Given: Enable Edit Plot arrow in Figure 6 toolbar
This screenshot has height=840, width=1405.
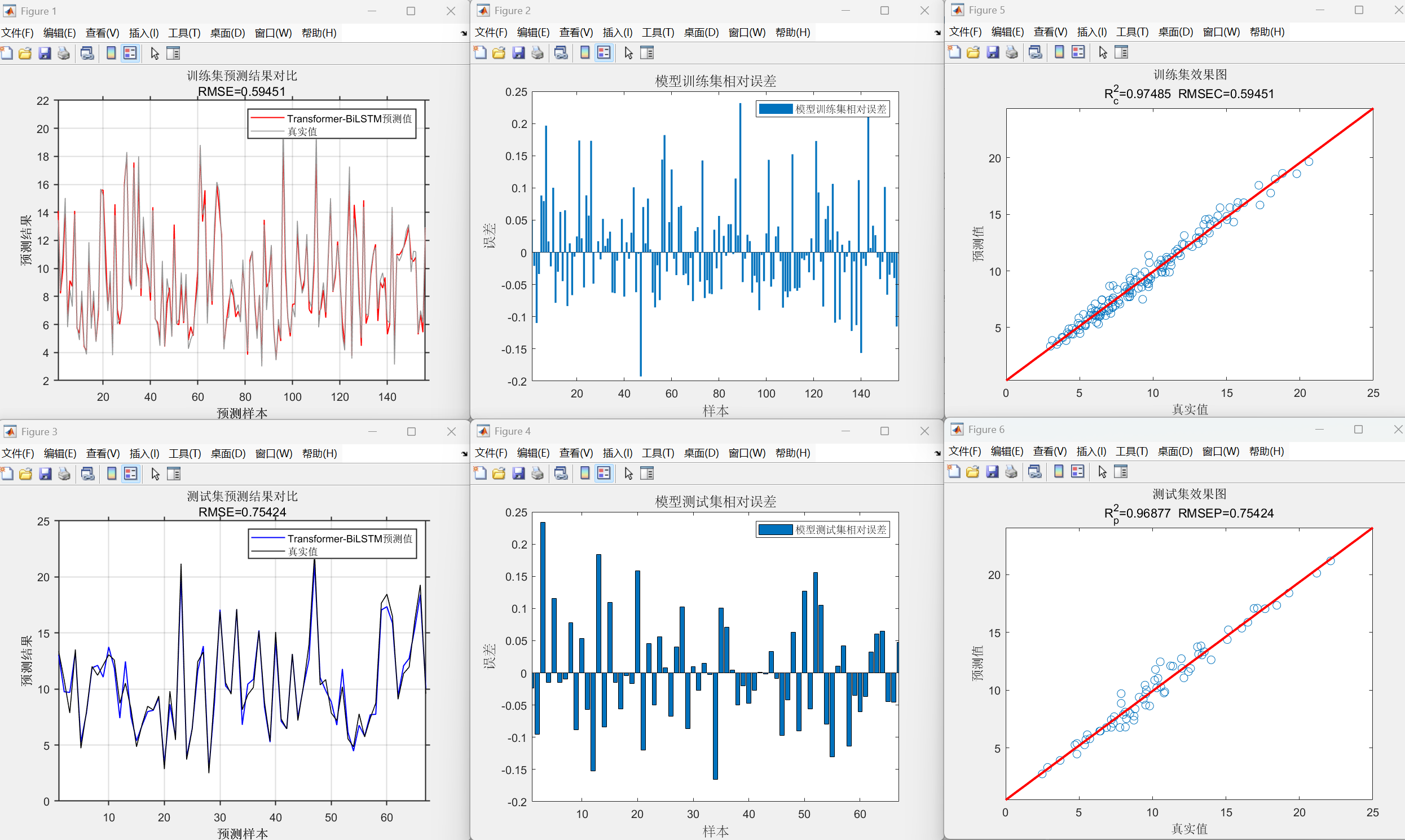Looking at the screenshot, I should [1102, 471].
